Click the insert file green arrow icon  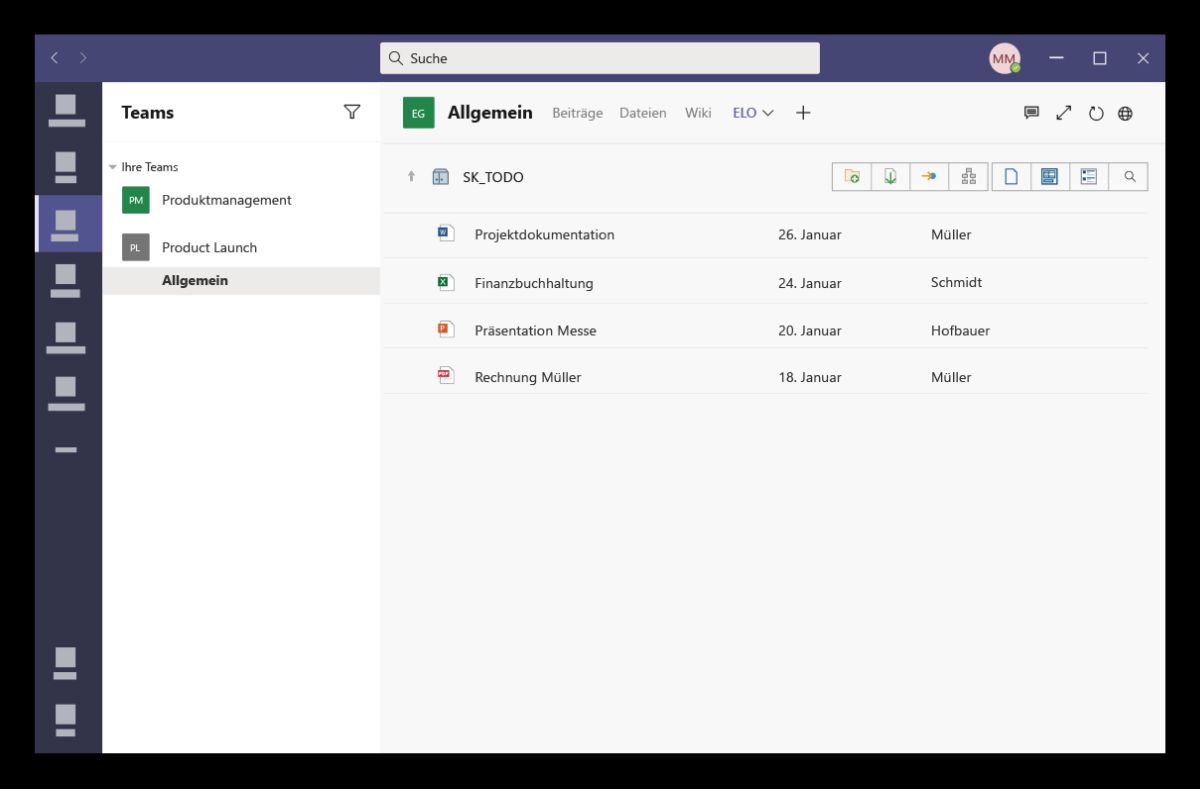(x=890, y=177)
